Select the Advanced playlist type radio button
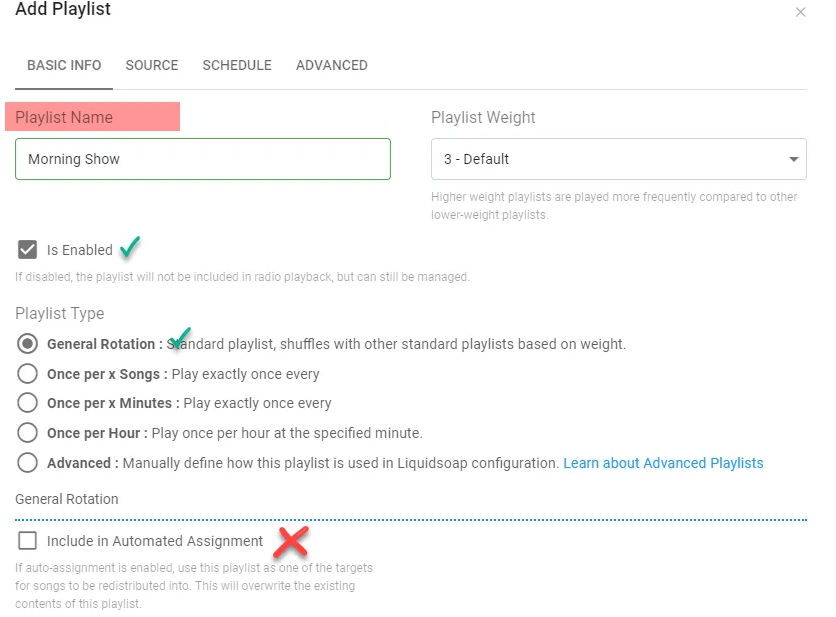Image resolution: width=836 pixels, height=617 pixels. click(x=28, y=463)
